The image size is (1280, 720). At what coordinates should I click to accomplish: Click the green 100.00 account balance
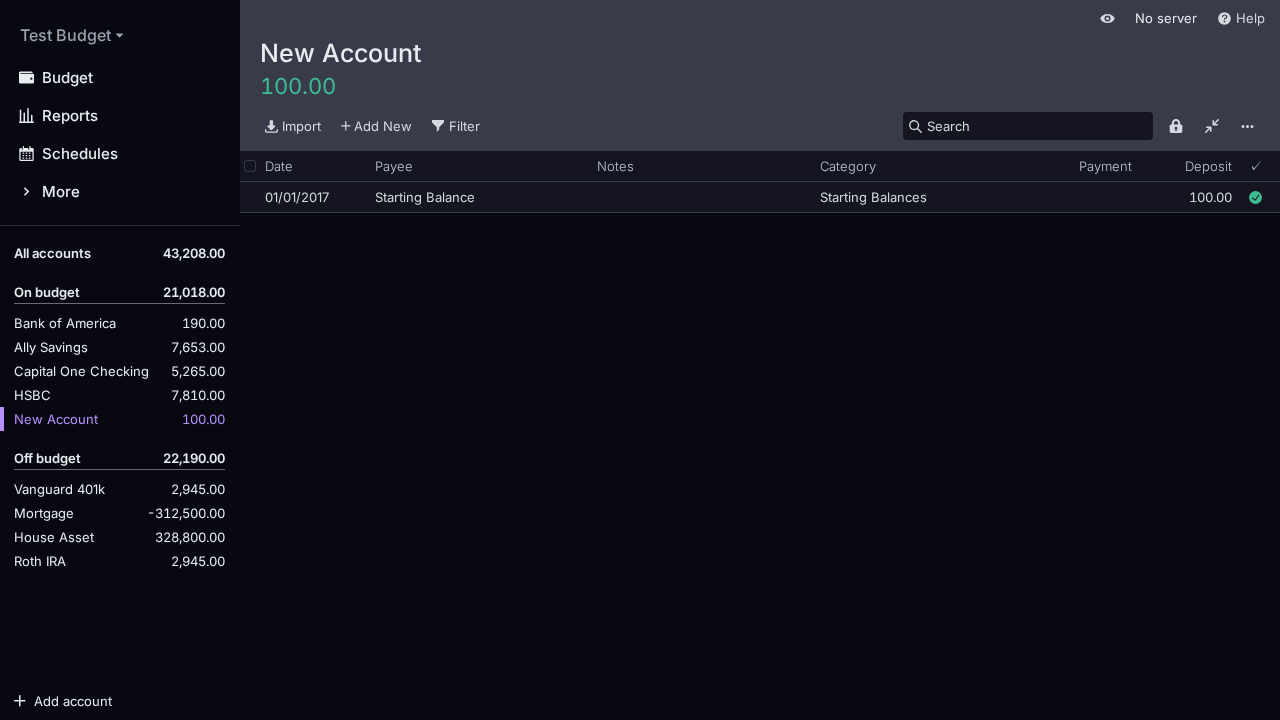pyautogui.click(x=298, y=87)
